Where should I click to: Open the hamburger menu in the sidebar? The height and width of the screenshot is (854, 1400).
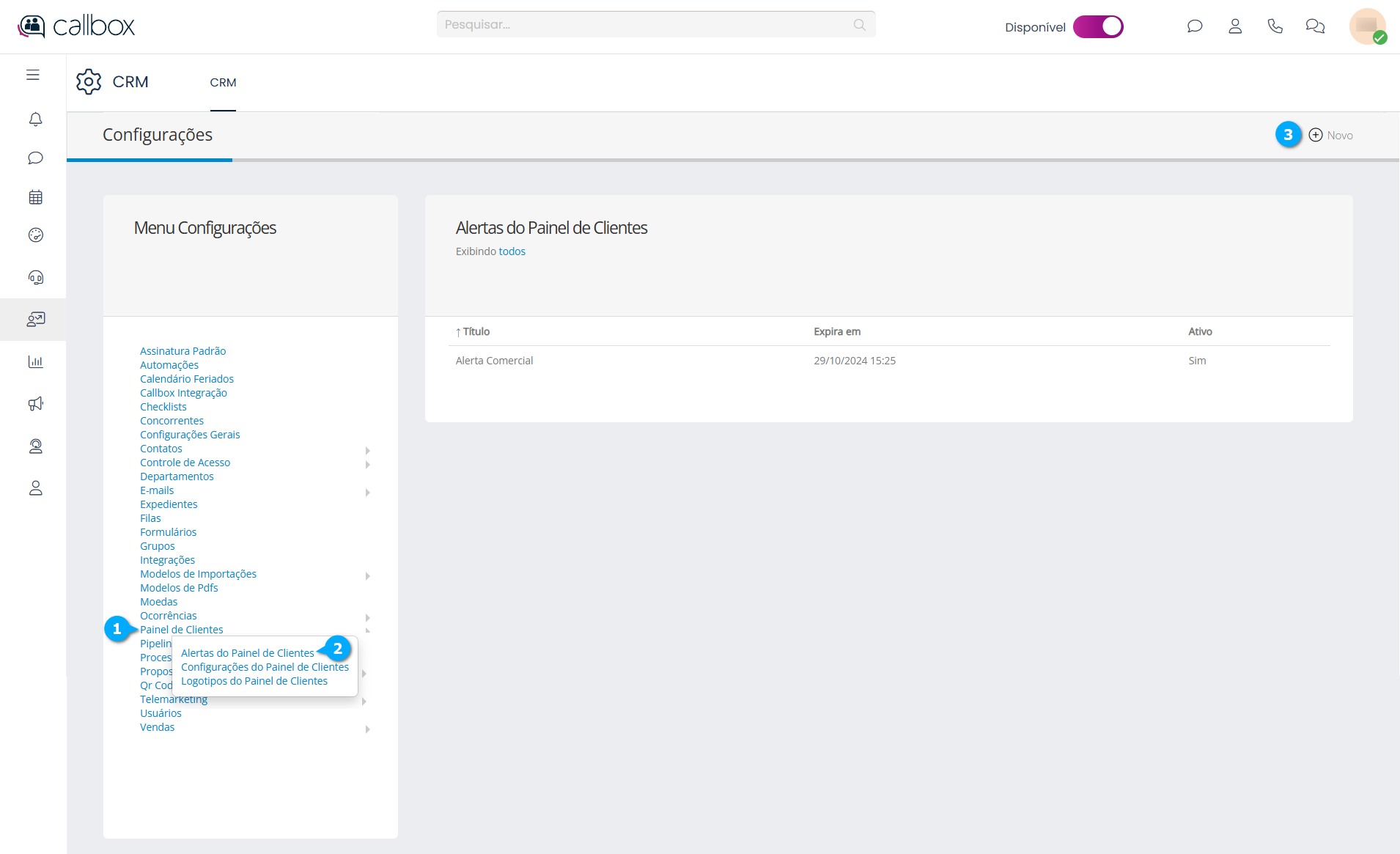(33, 75)
